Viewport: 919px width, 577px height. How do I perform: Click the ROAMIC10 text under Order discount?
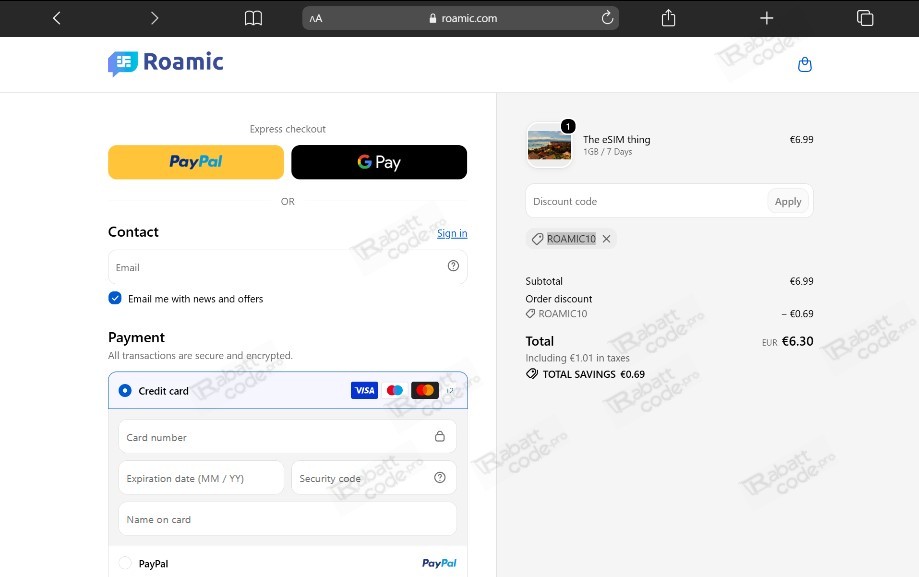point(563,314)
